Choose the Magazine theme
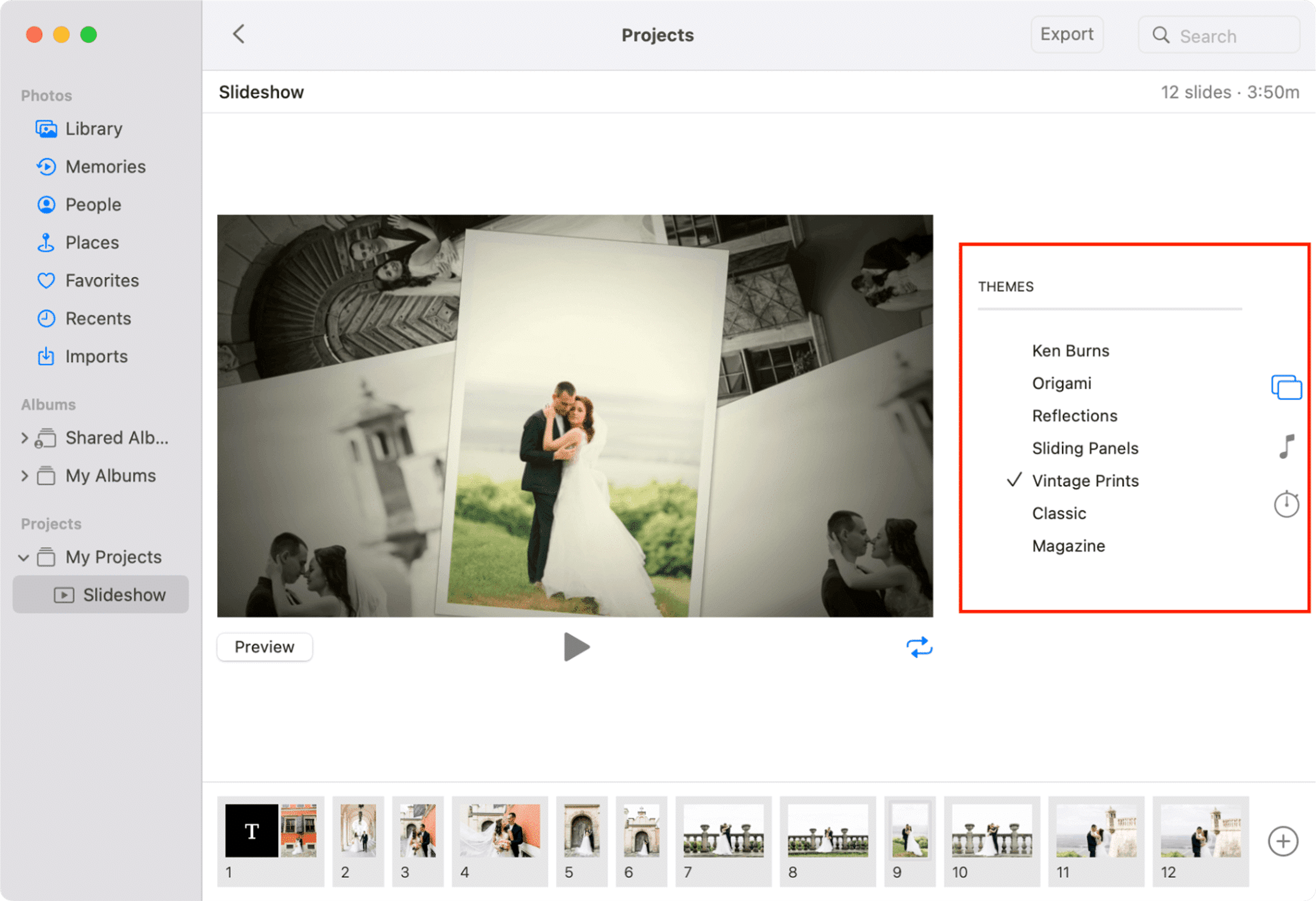Screen dimensions: 1316x901 click(x=1069, y=546)
